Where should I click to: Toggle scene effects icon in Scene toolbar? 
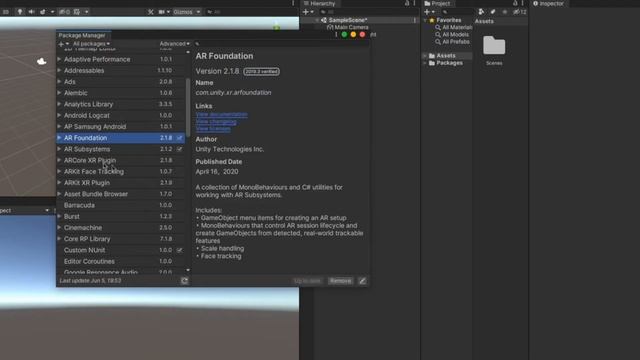(43, 12)
